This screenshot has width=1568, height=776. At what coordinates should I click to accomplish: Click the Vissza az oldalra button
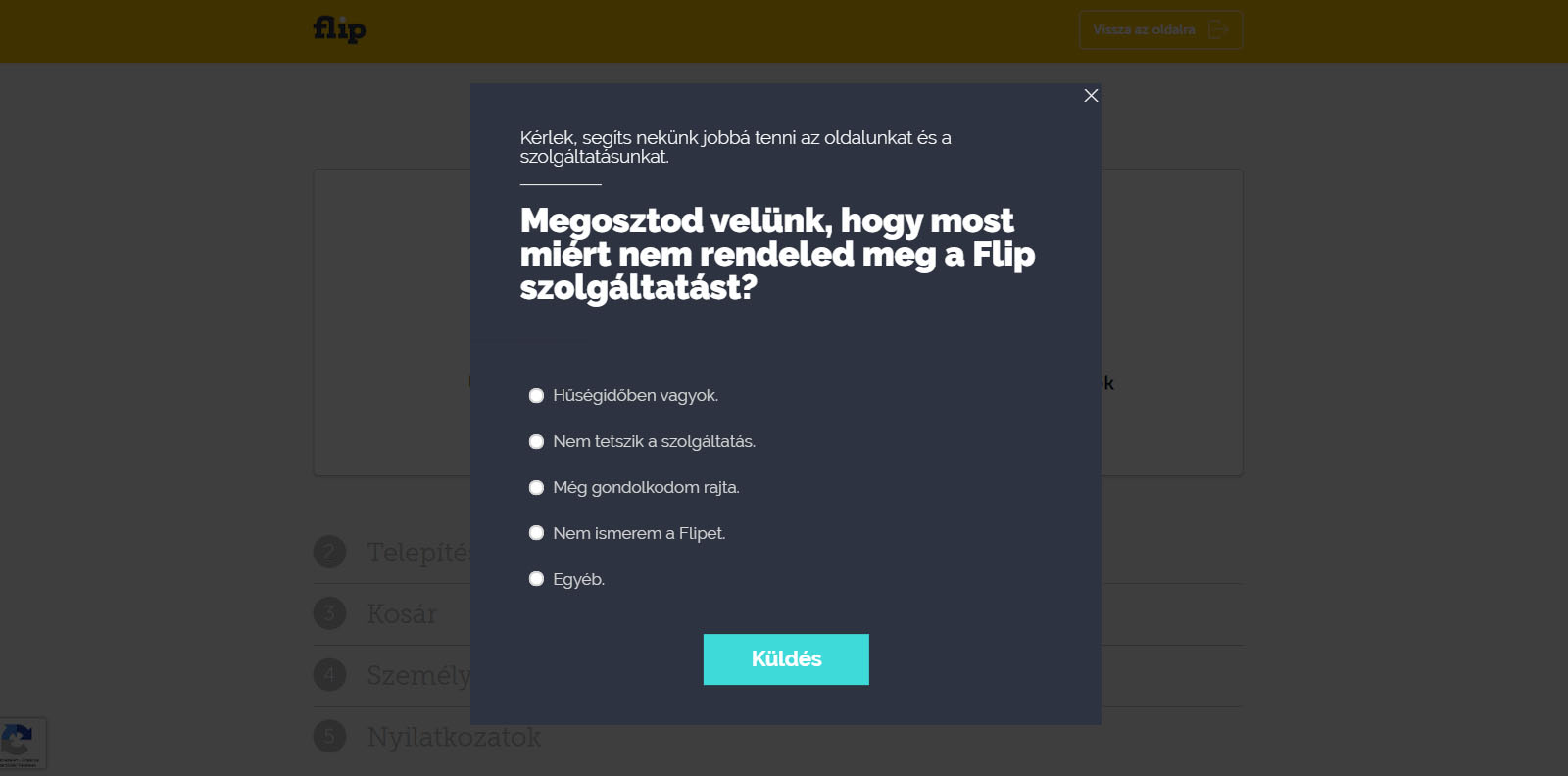(1160, 29)
